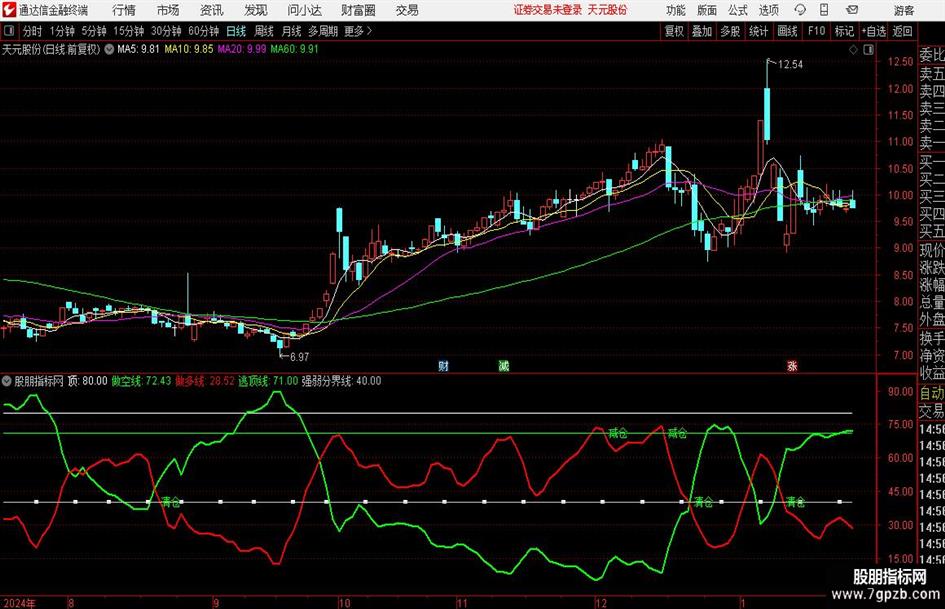
Task: Click the 2024年 label on time axis
Action: 19,603
